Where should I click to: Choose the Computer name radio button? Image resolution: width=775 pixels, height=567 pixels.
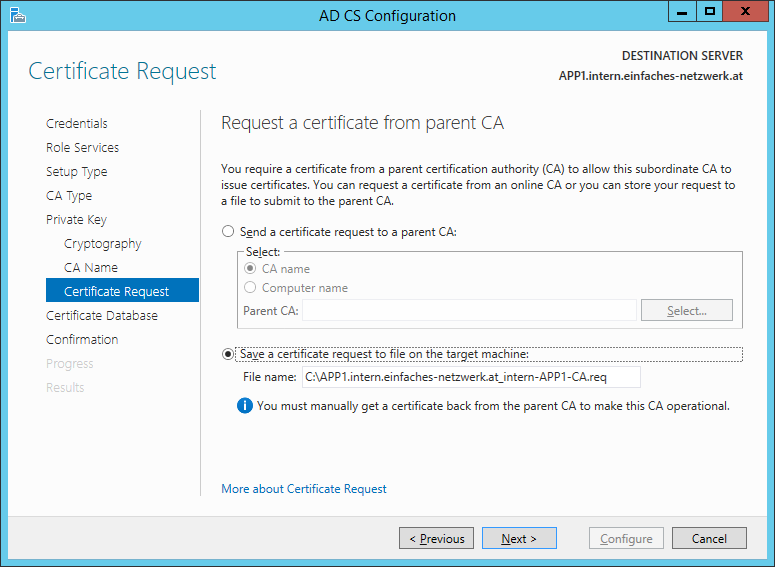coord(250,288)
